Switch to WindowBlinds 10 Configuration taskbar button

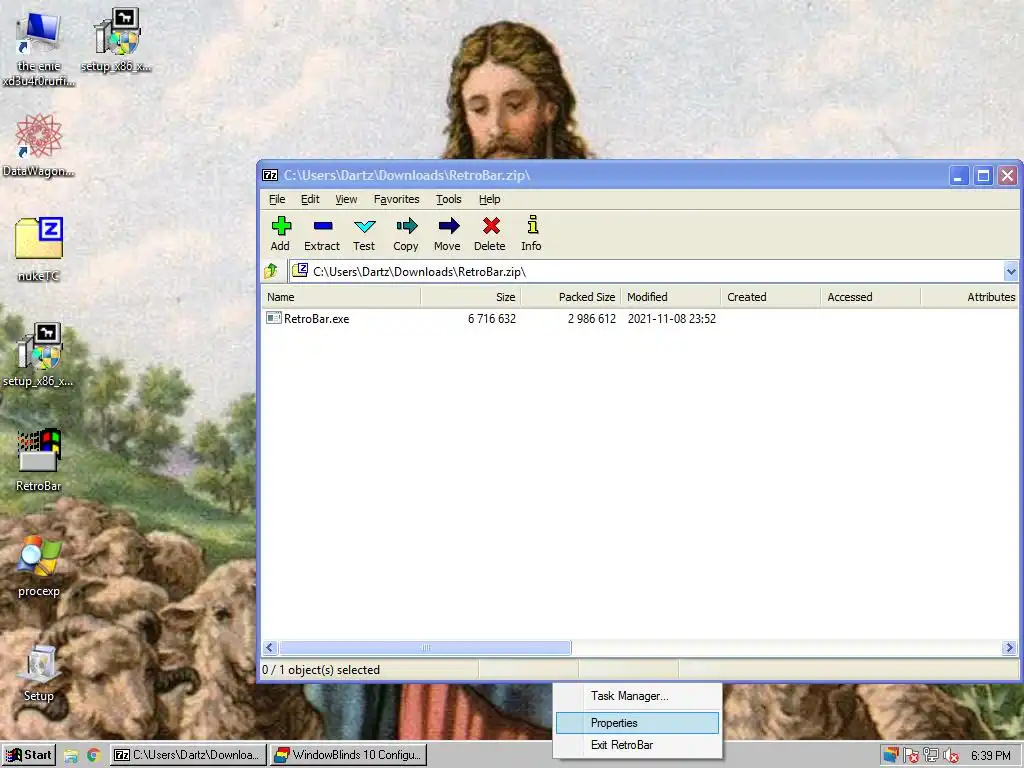pyautogui.click(x=348, y=755)
